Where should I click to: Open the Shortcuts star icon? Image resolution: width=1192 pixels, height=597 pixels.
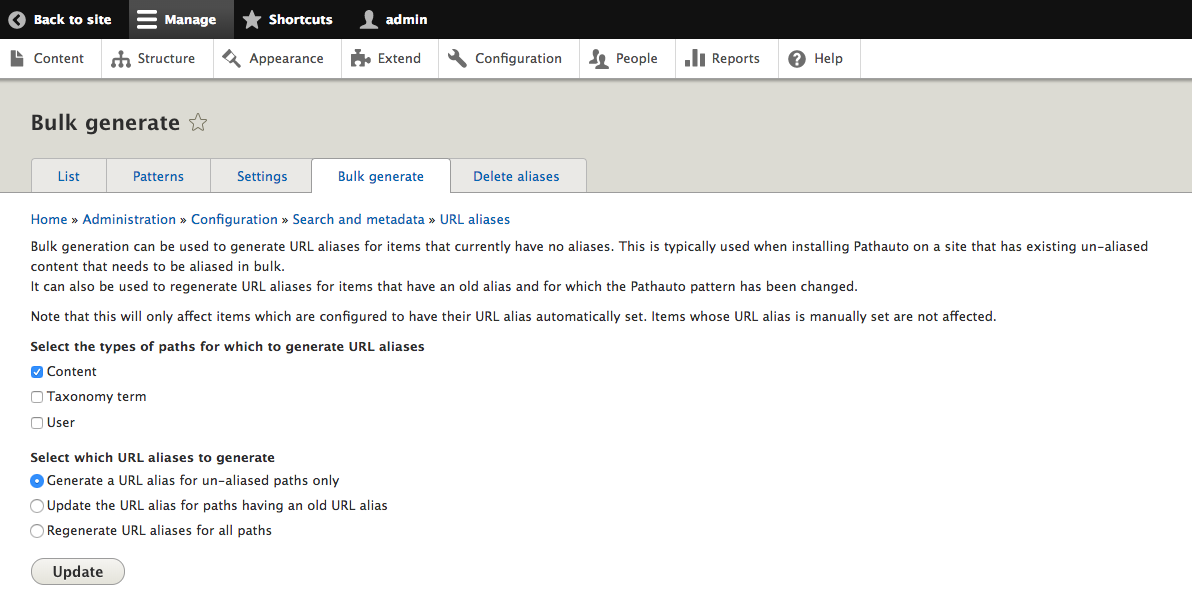pyautogui.click(x=252, y=19)
